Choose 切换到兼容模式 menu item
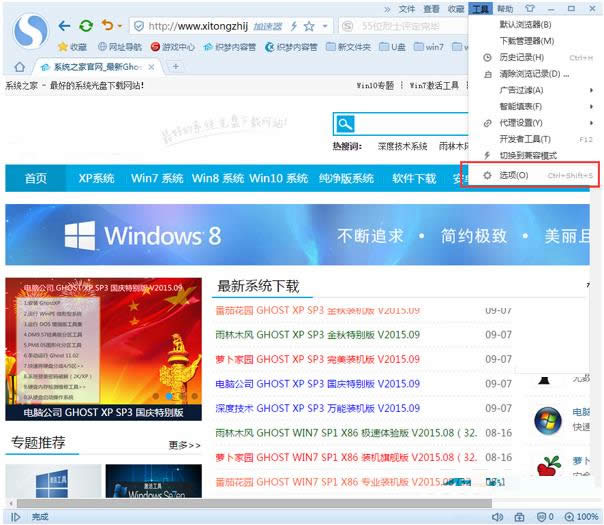Image resolution: width=604 pixels, height=525 pixels. [x=535, y=156]
